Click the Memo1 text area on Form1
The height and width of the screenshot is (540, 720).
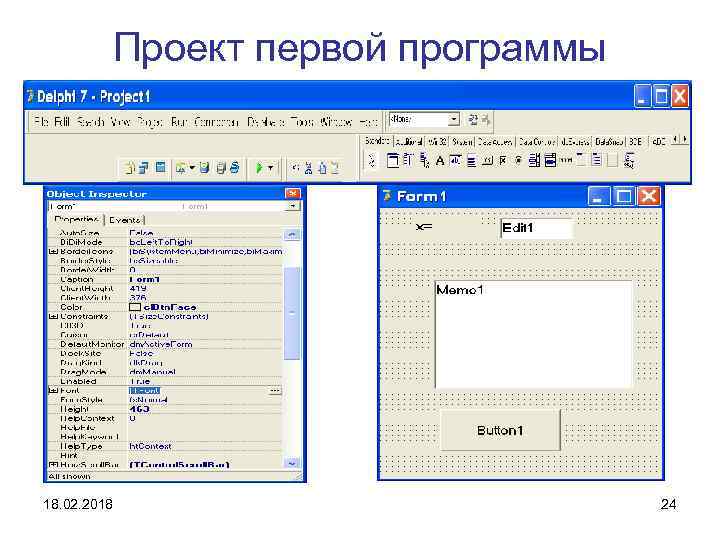point(534,335)
